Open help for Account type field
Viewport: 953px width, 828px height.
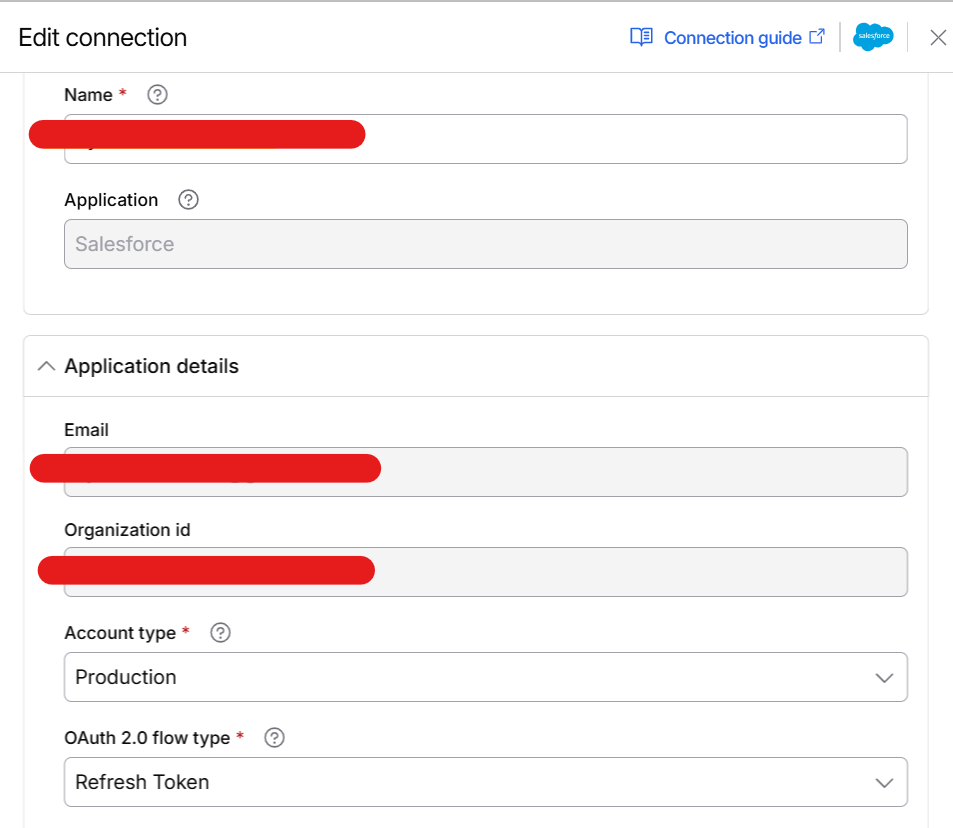click(219, 632)
